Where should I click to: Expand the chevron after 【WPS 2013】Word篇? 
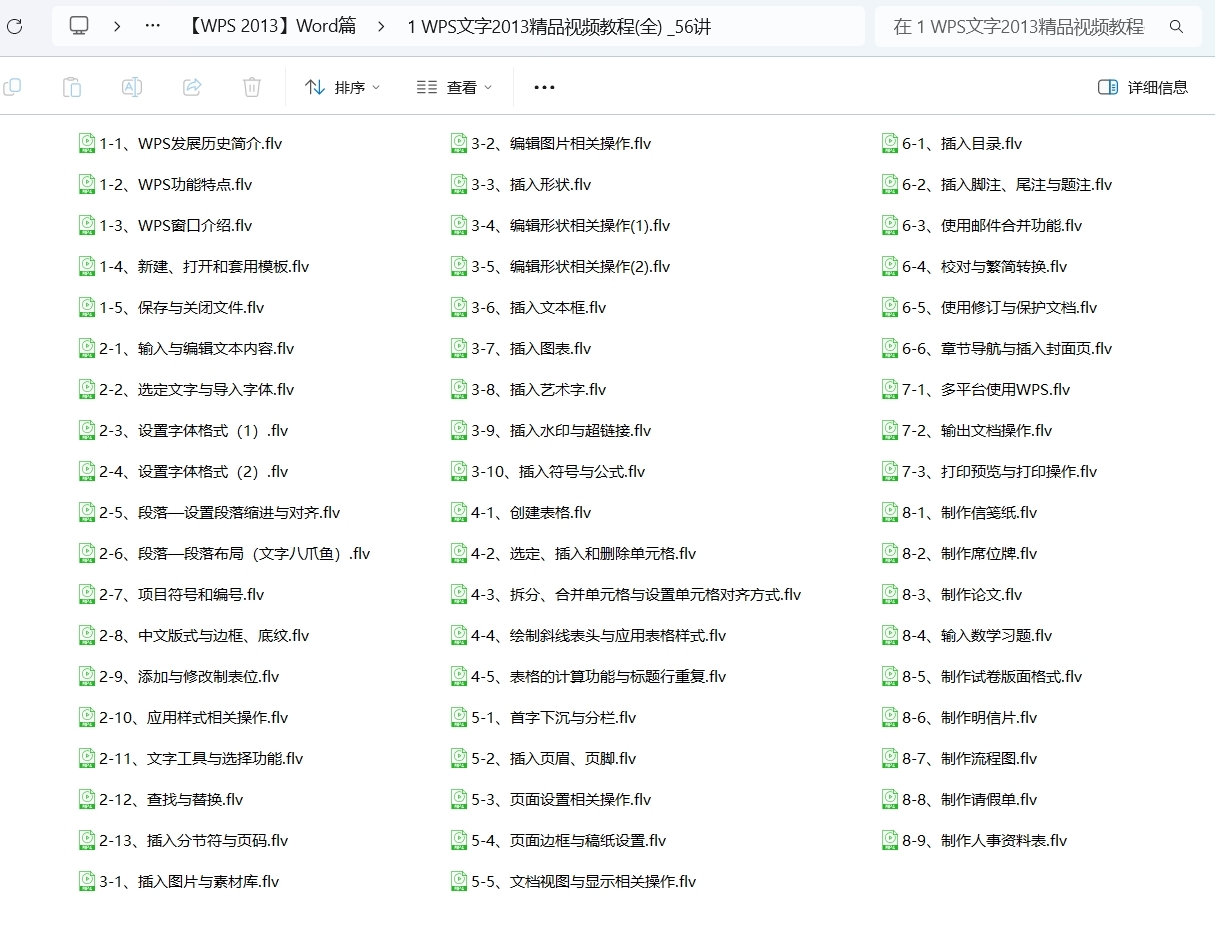click(381, 26)
